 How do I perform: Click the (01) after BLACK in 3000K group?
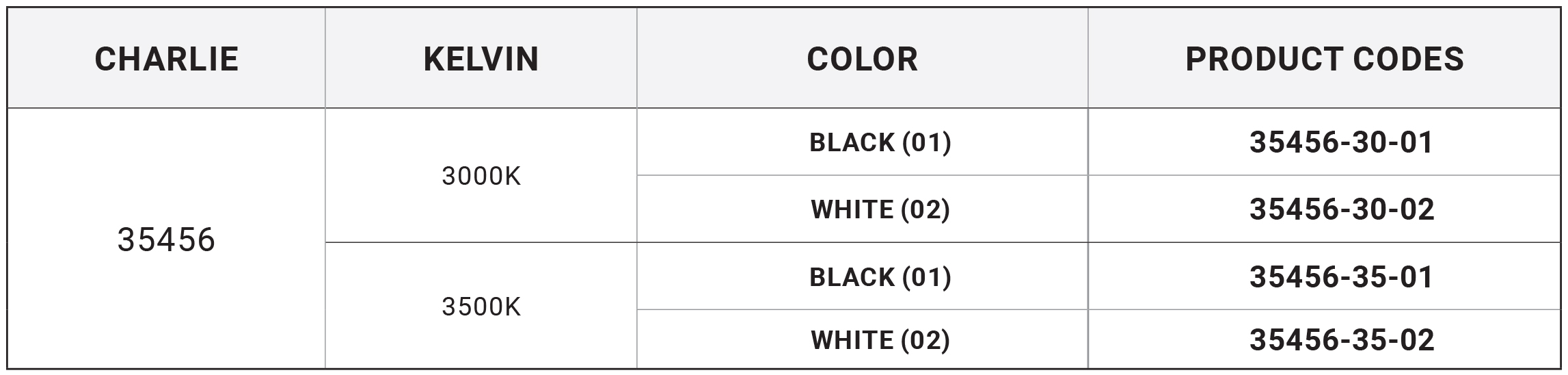pos(926,142)
